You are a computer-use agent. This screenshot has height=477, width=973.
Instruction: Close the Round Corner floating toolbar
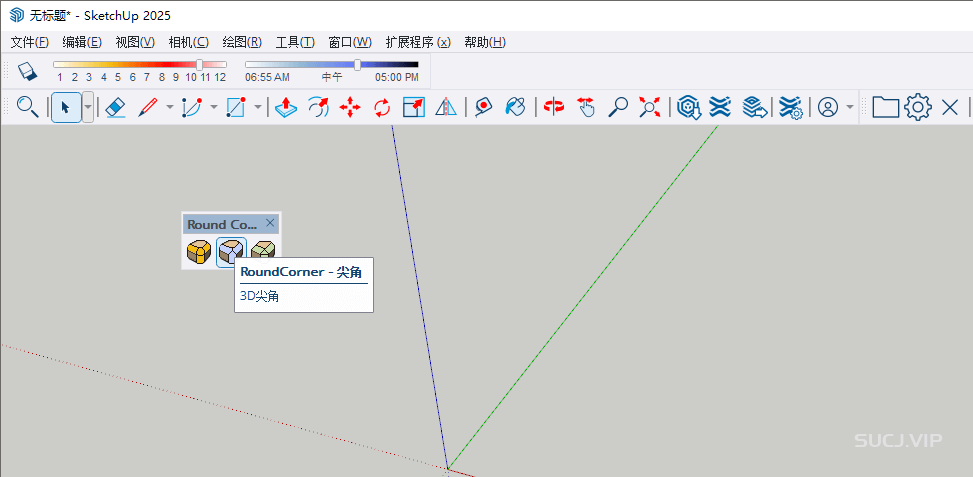[270, 223]
